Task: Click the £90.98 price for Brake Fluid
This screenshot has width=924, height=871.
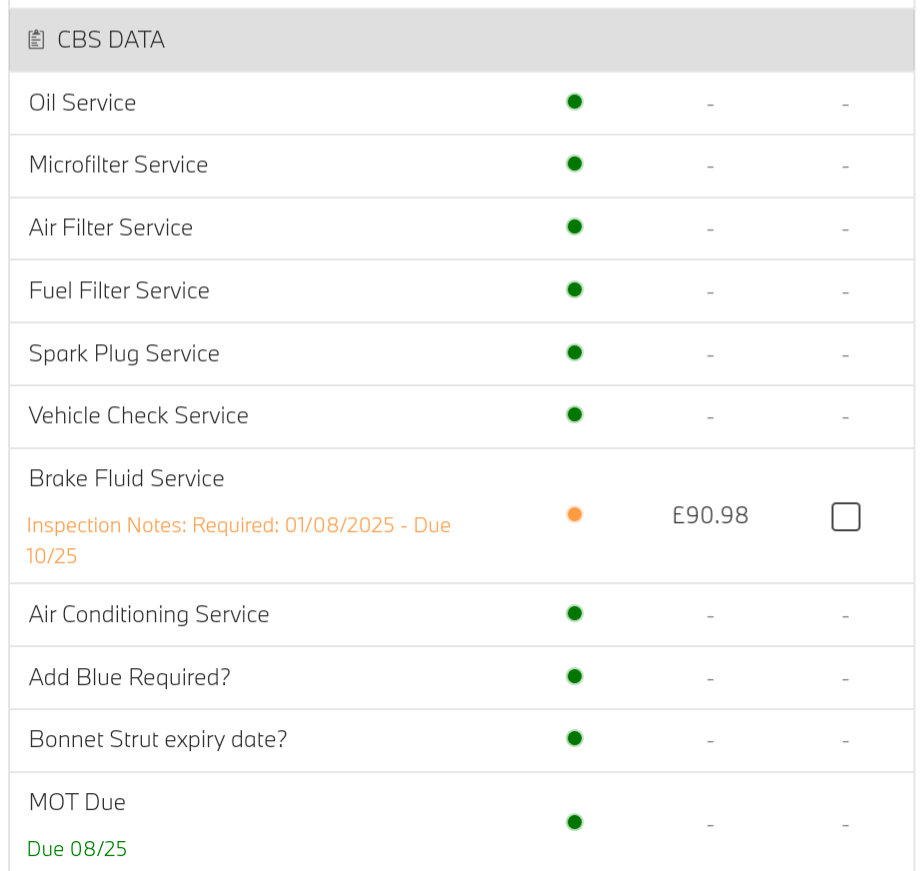Action: click(x=710, y=516)
